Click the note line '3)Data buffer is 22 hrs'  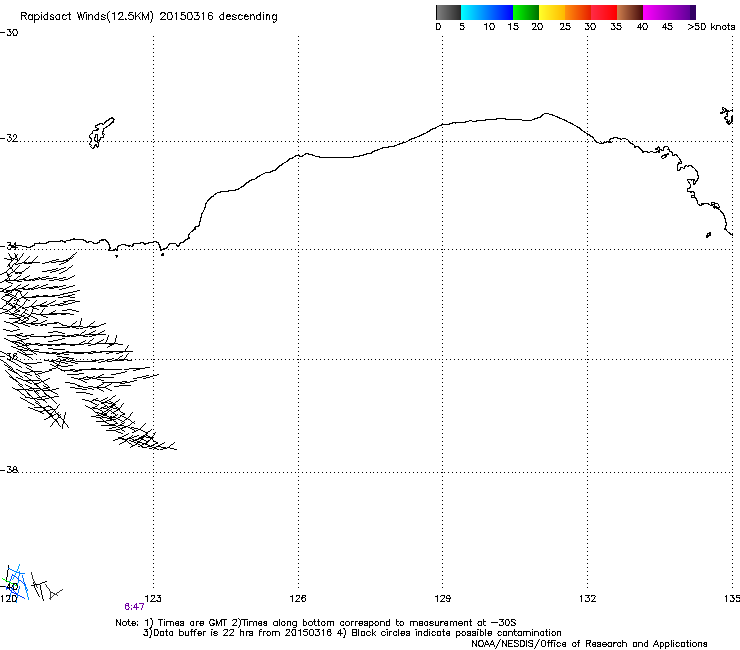352,633
